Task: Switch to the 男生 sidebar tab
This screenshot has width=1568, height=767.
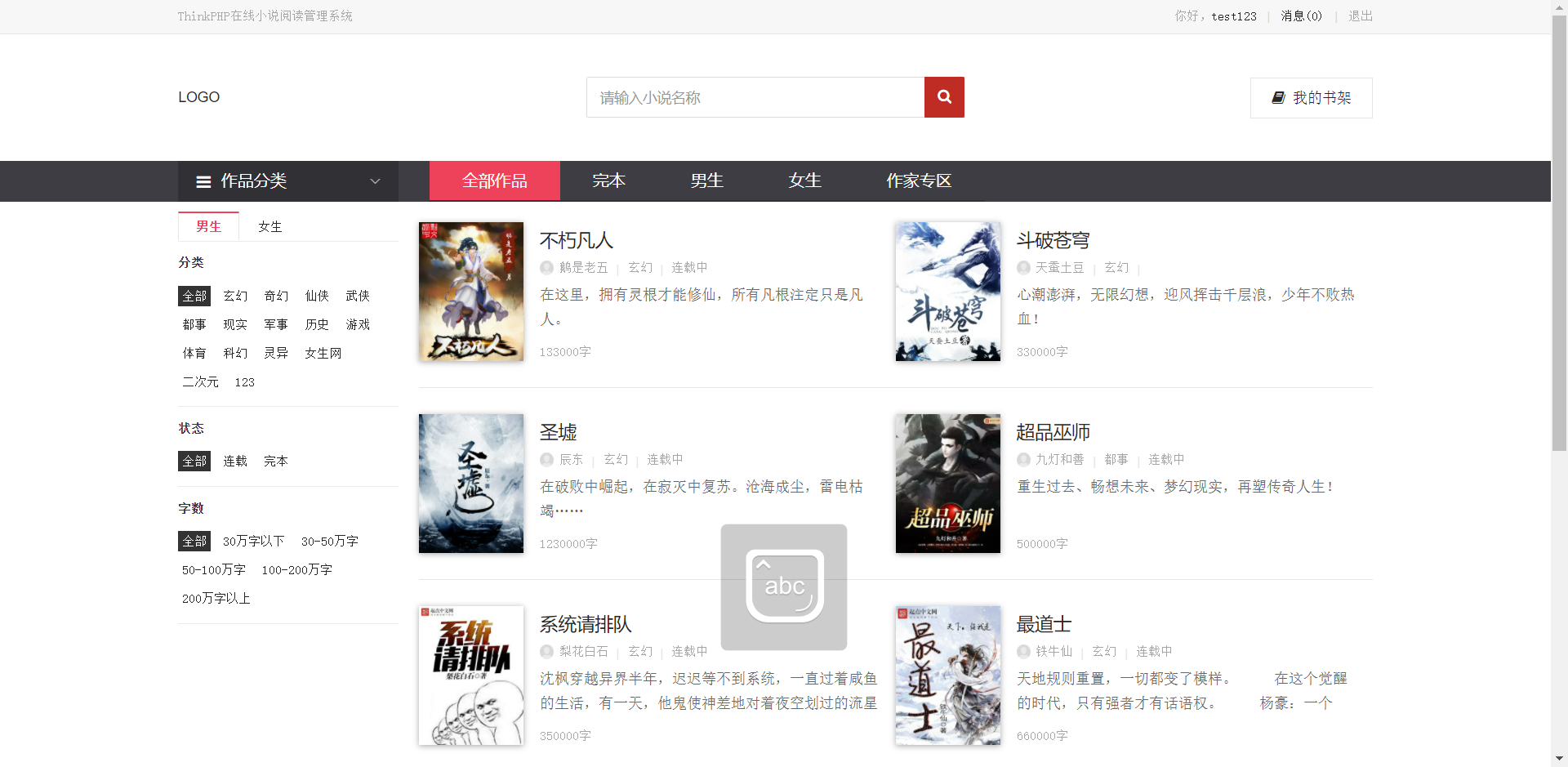Action: tap(208, 226)
